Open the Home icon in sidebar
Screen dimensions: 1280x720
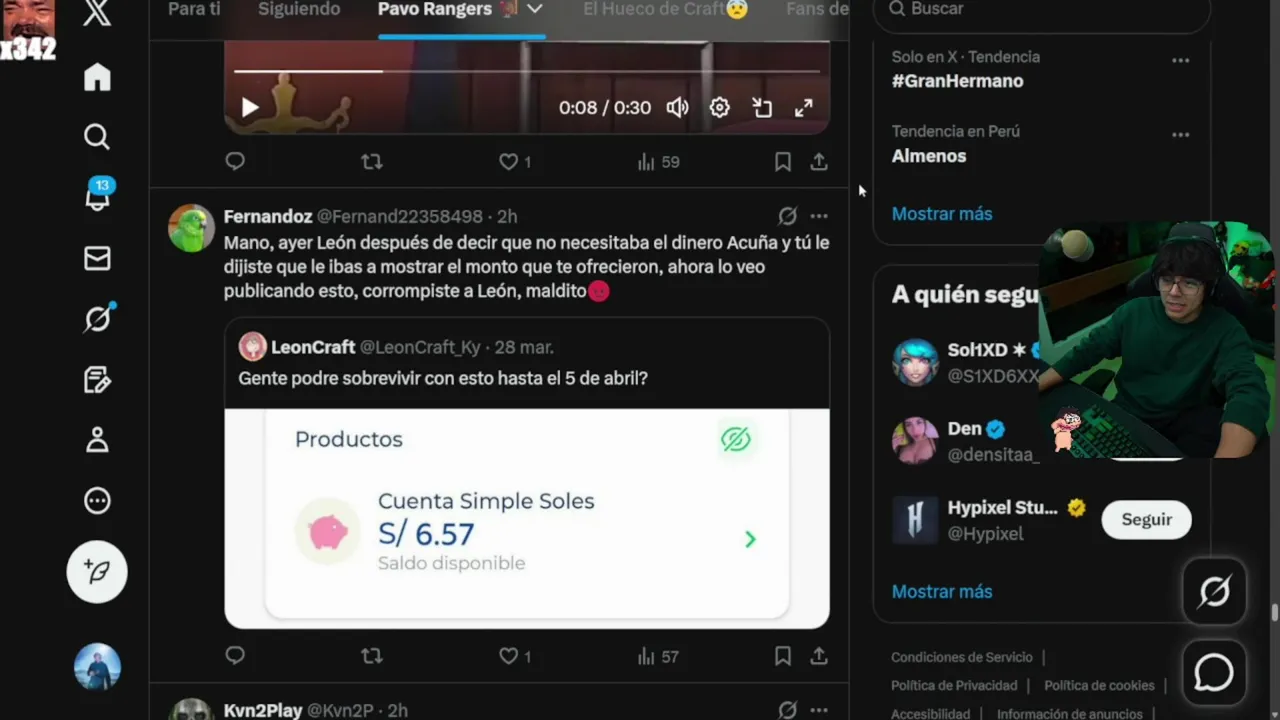(97, 77)
